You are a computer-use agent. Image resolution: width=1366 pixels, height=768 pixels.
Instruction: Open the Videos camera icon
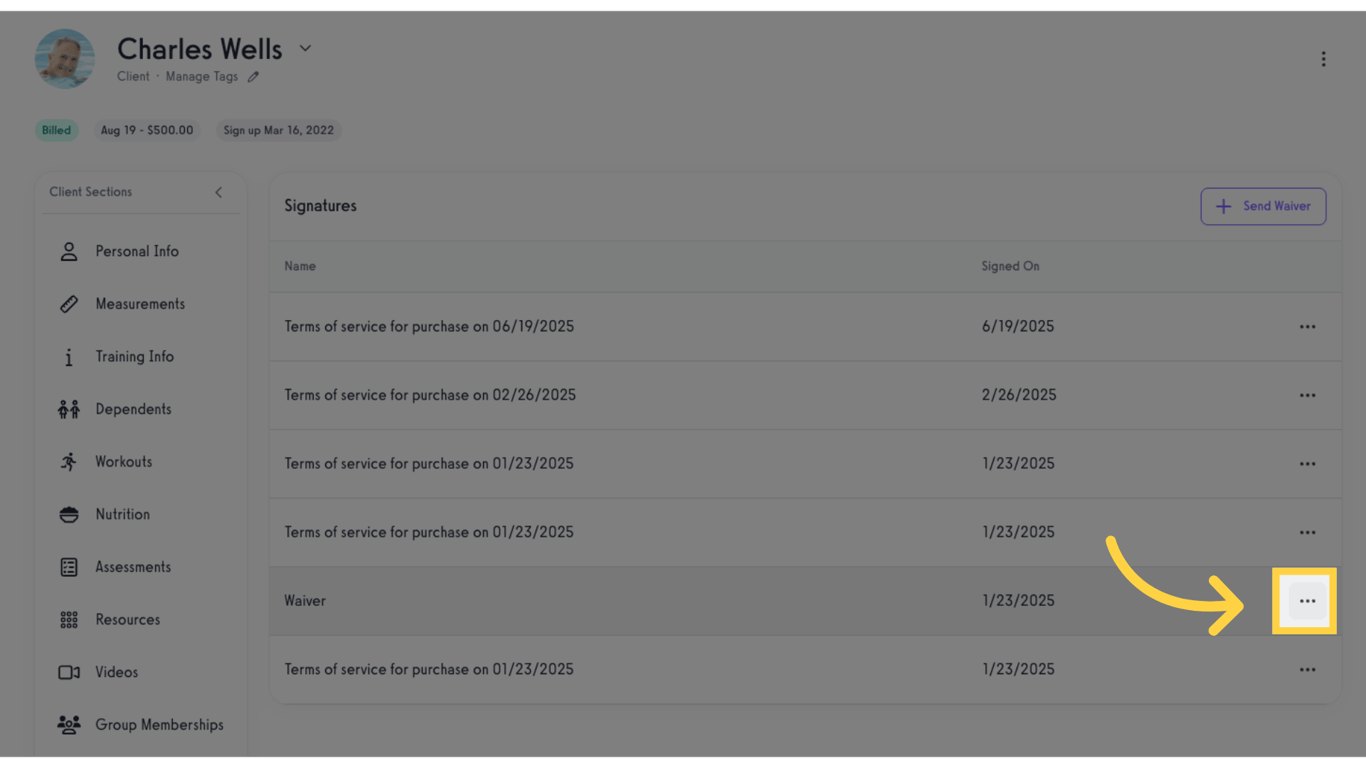pos(68,672)
